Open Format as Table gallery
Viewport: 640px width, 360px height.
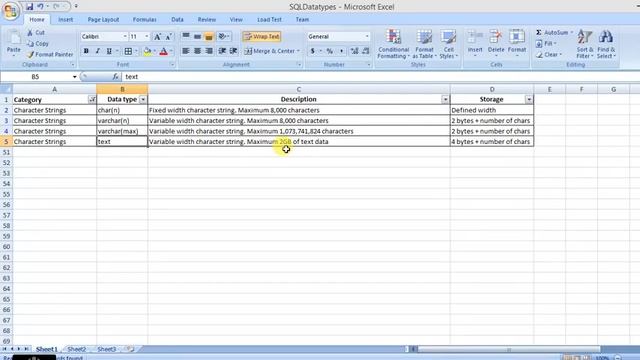tap(424, 44)
